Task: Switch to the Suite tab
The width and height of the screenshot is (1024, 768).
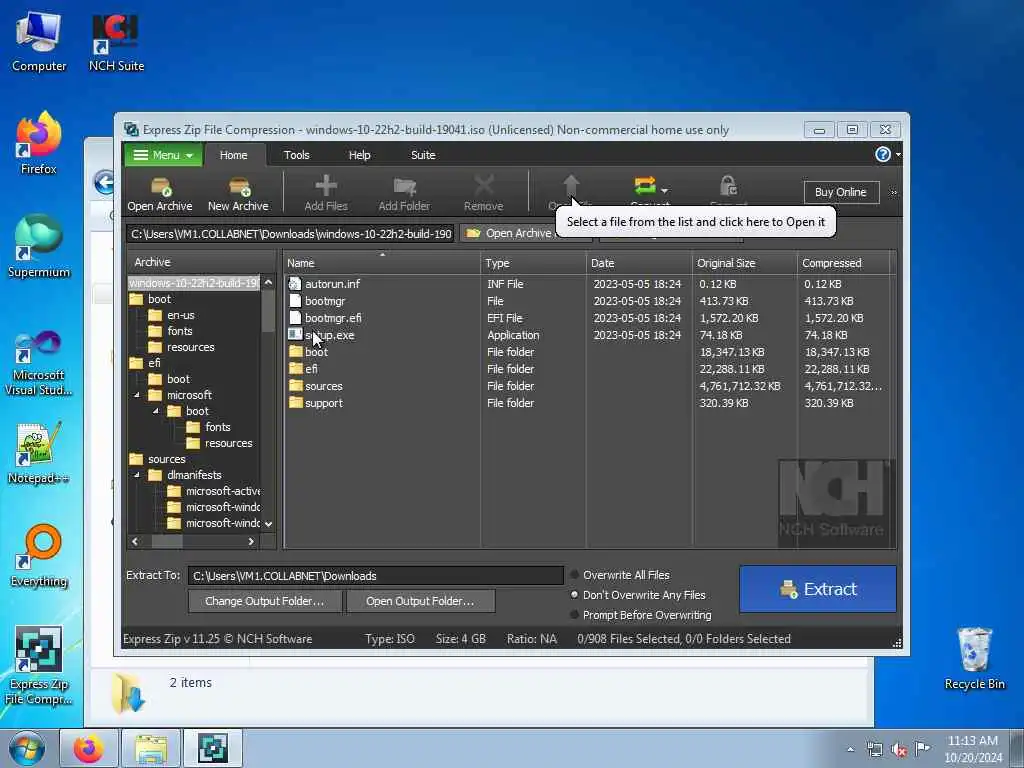Action: 423,155
